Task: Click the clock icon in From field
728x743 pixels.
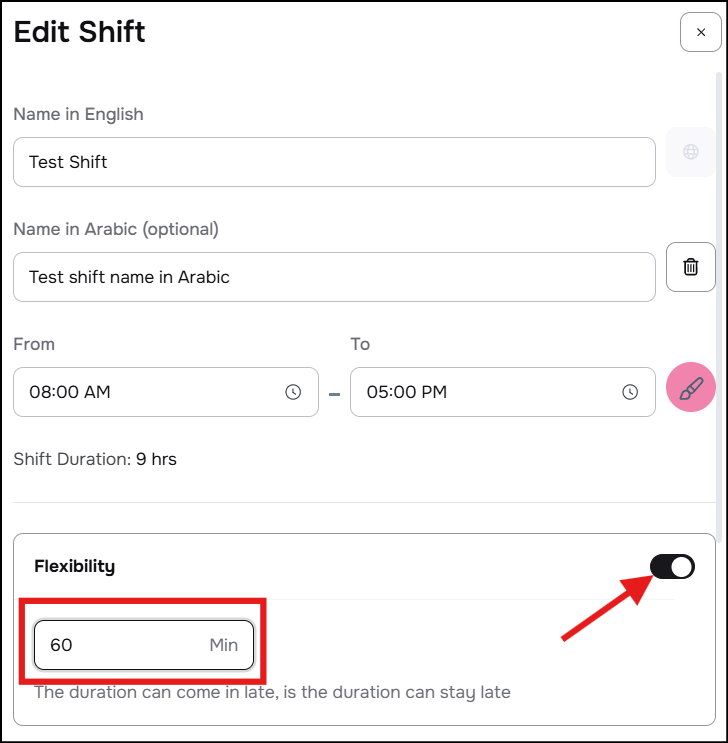Action: [293, 392]
